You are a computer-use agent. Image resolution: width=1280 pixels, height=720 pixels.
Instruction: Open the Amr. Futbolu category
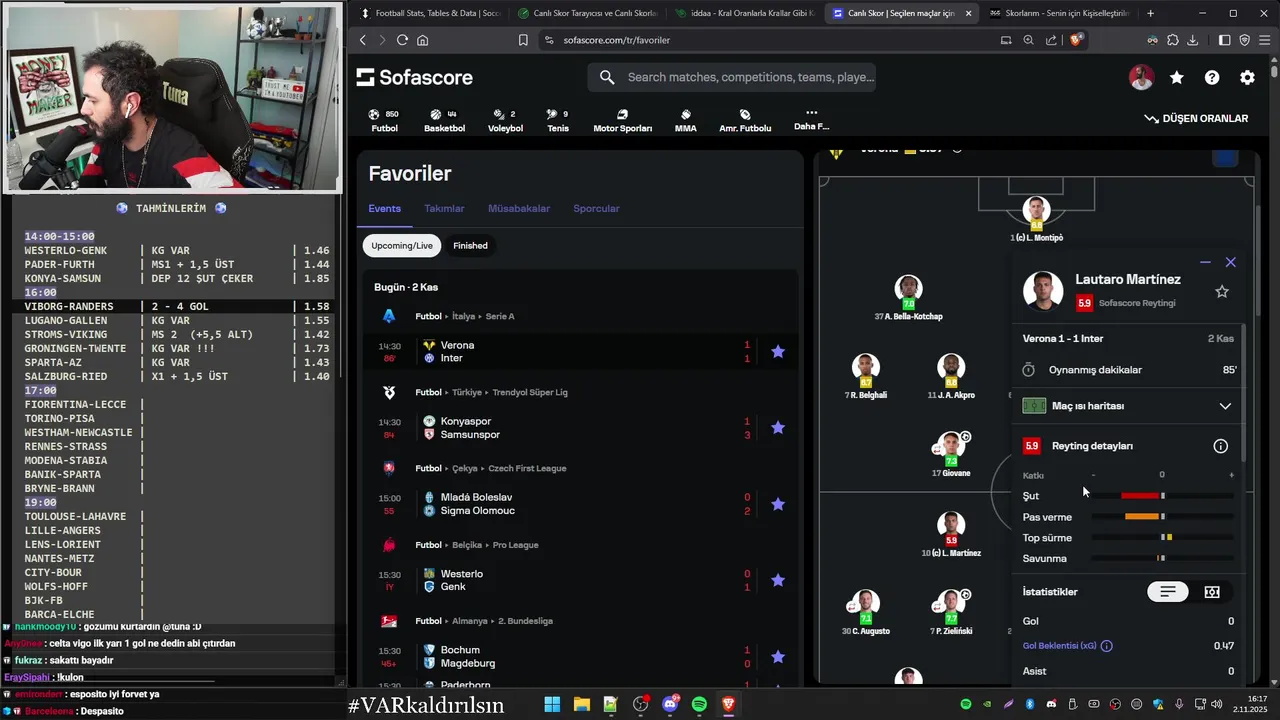[x=745, y=121]
